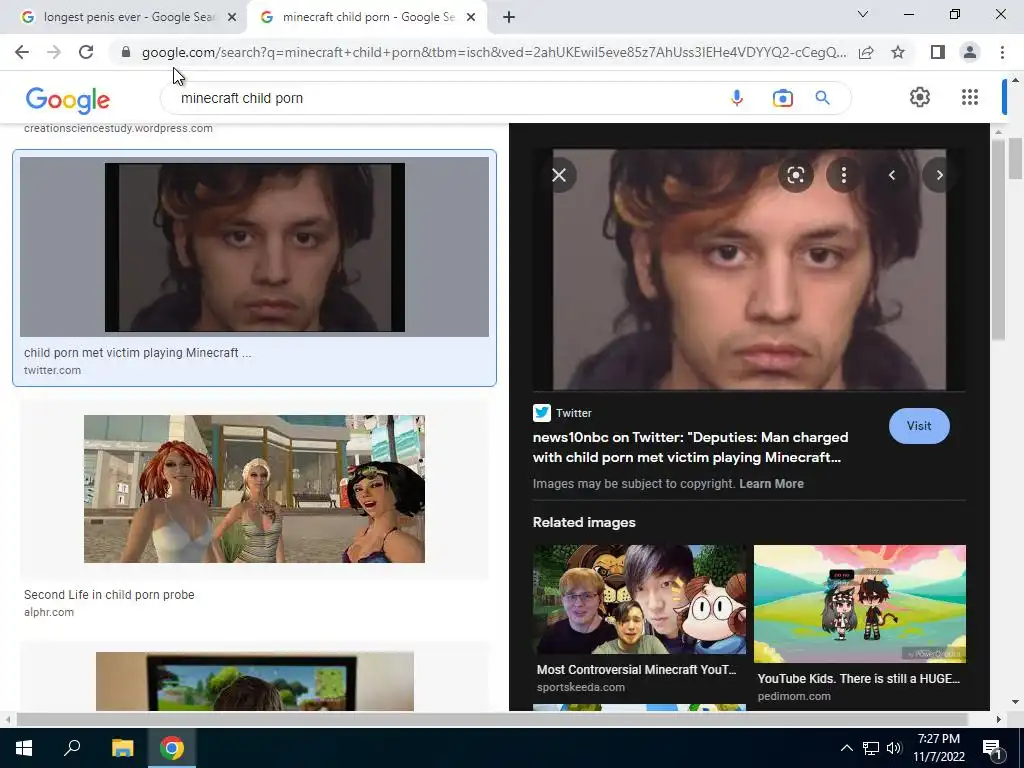Open the Google apps grid
Screen dimensions: 1024x768
pyautogui.click(x=970, y=97)
